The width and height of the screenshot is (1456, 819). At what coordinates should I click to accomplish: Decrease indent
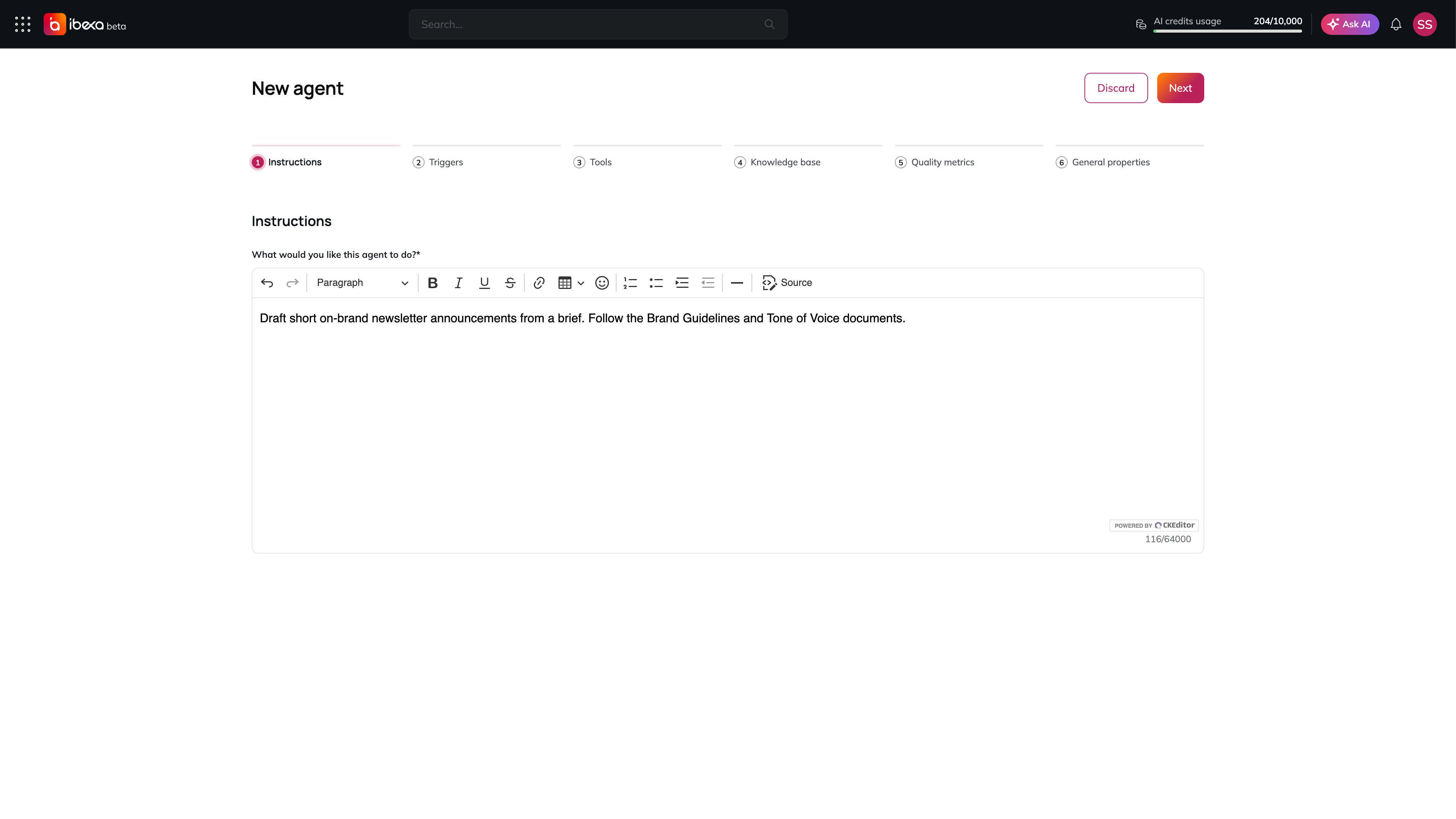(x=708, y=282)
